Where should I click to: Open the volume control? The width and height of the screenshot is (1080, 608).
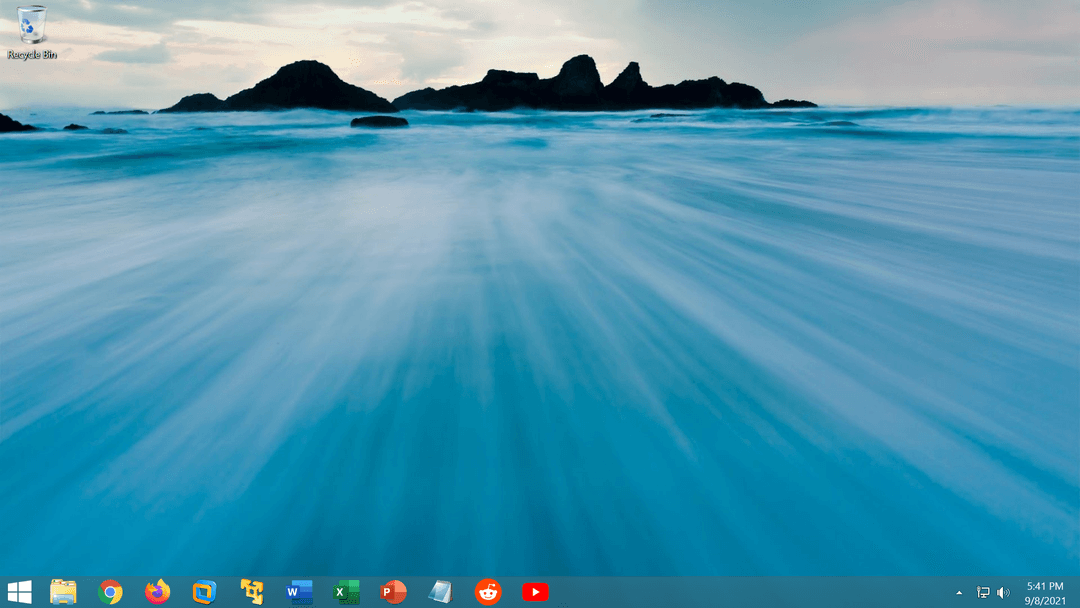(1004, 592)
